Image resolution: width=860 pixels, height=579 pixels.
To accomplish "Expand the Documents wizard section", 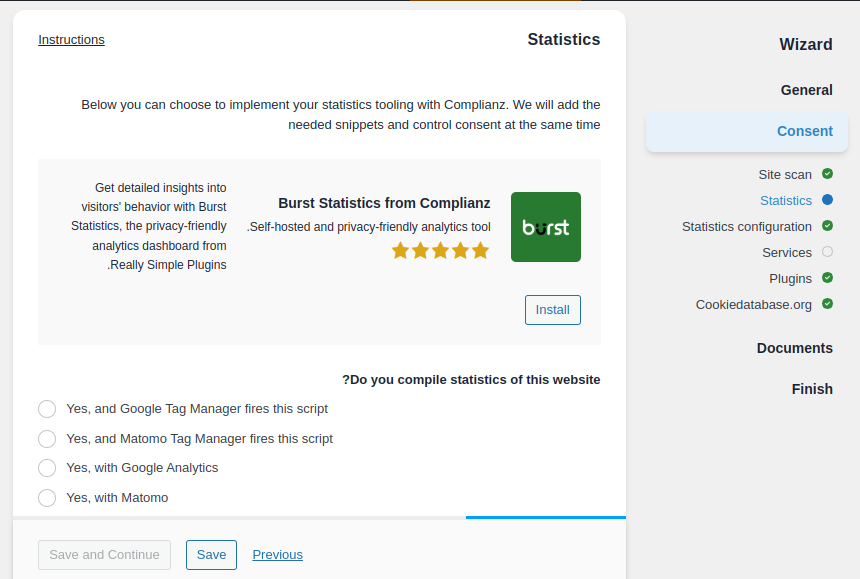I will pyautogui.click(x=794, y=348).
